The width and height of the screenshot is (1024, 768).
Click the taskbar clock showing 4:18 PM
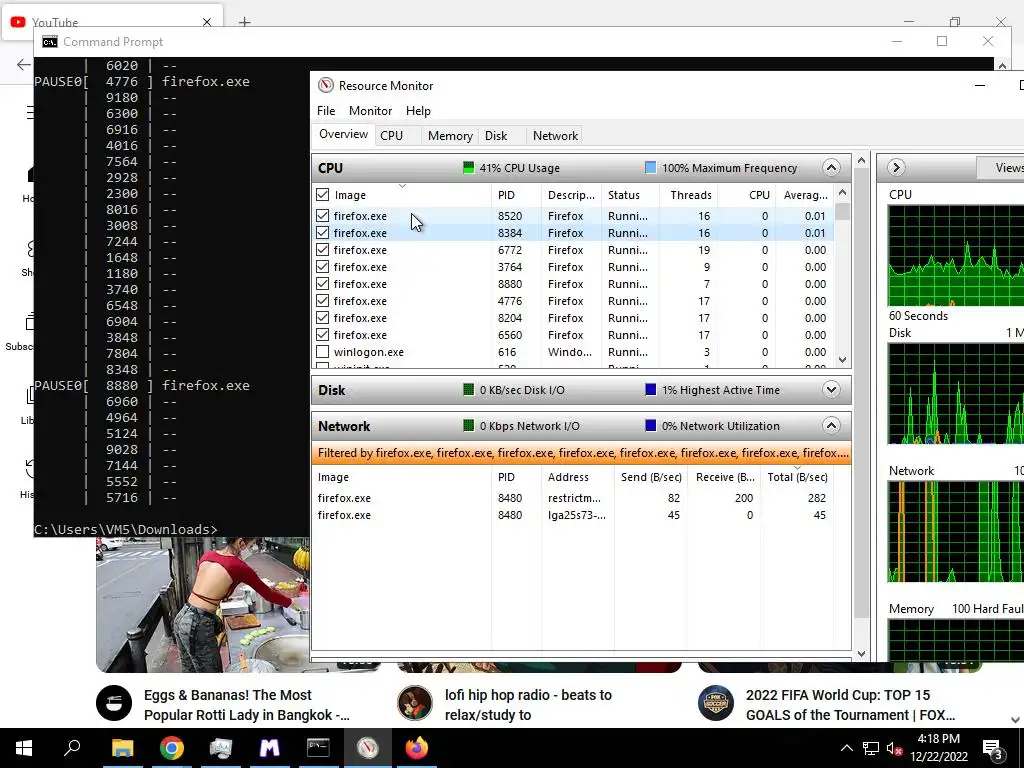click(938, 748)
